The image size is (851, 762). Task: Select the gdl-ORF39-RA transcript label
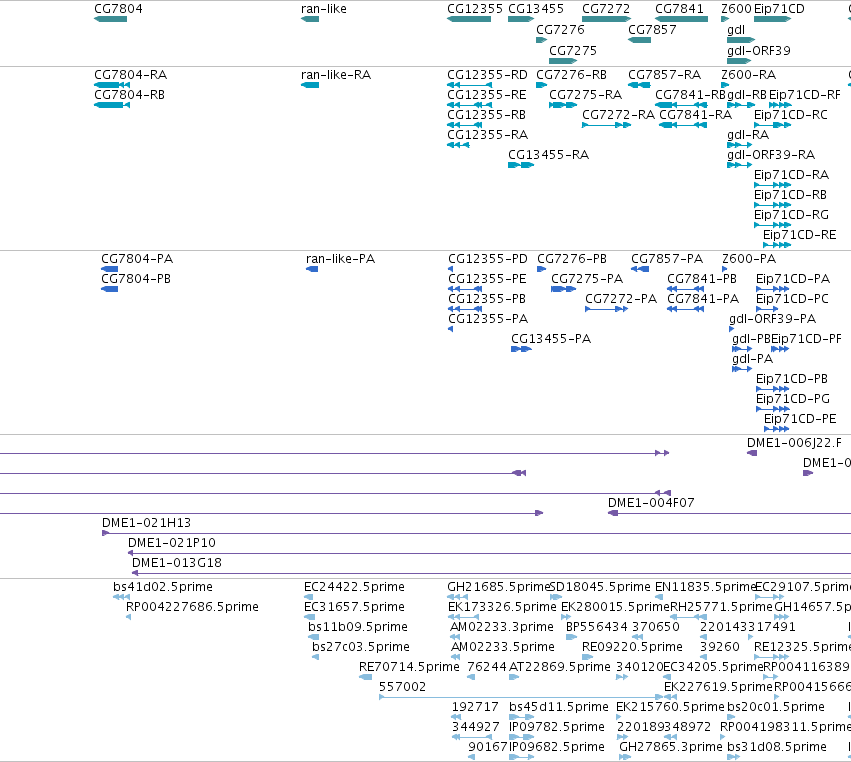pyautogui.click(x=771, y=155)
